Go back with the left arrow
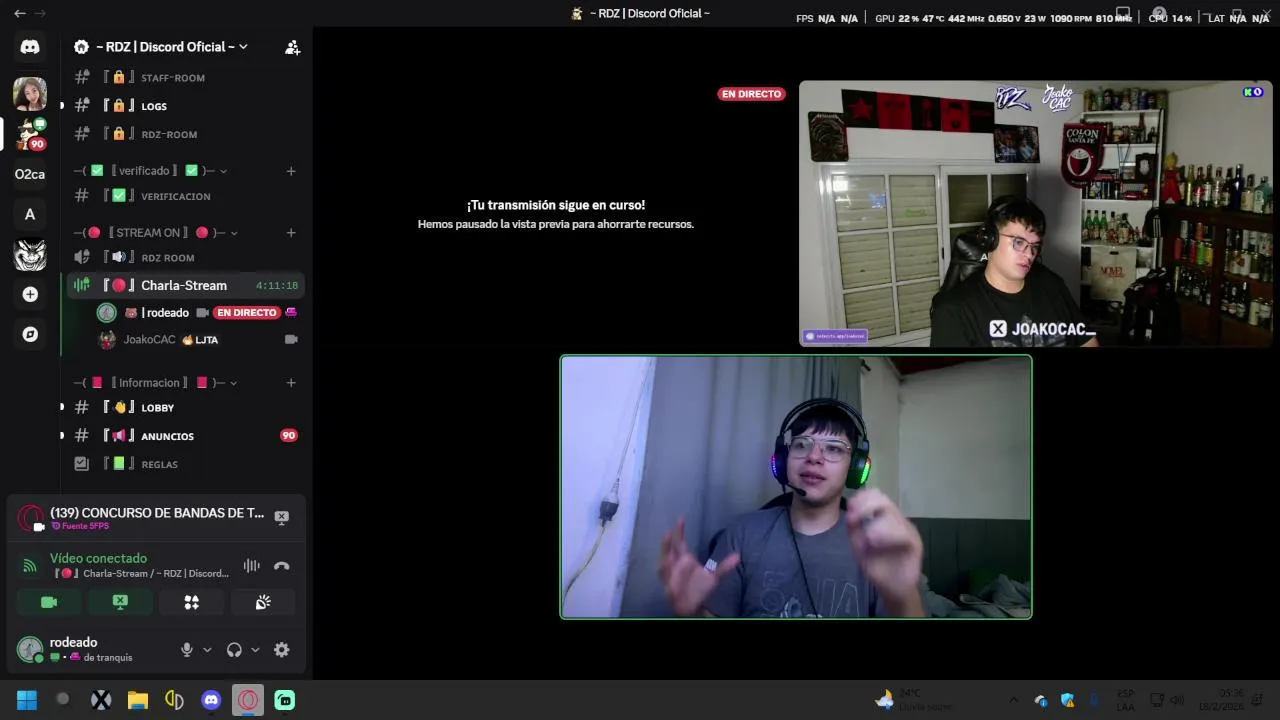 tap(19, 13)
